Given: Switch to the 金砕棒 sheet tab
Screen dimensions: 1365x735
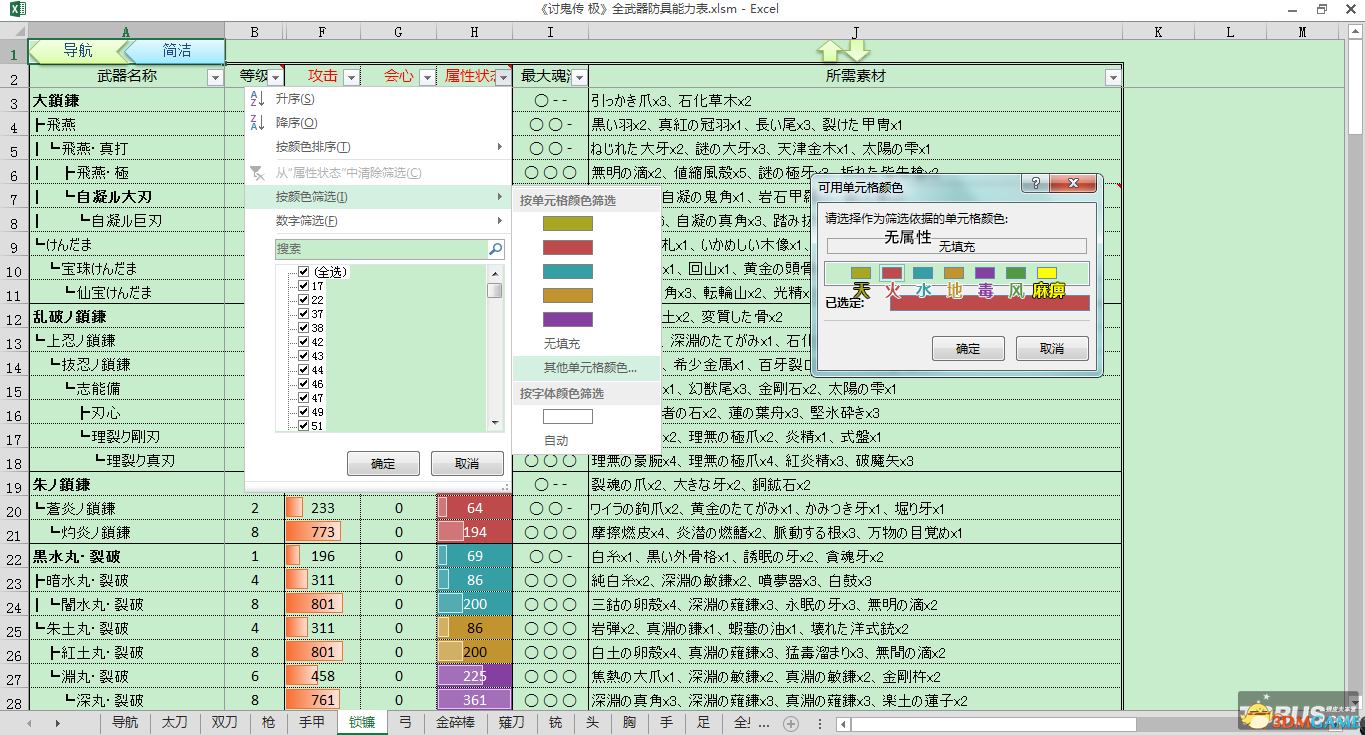Looking at the screenshot, I should (x=457, y=722).
